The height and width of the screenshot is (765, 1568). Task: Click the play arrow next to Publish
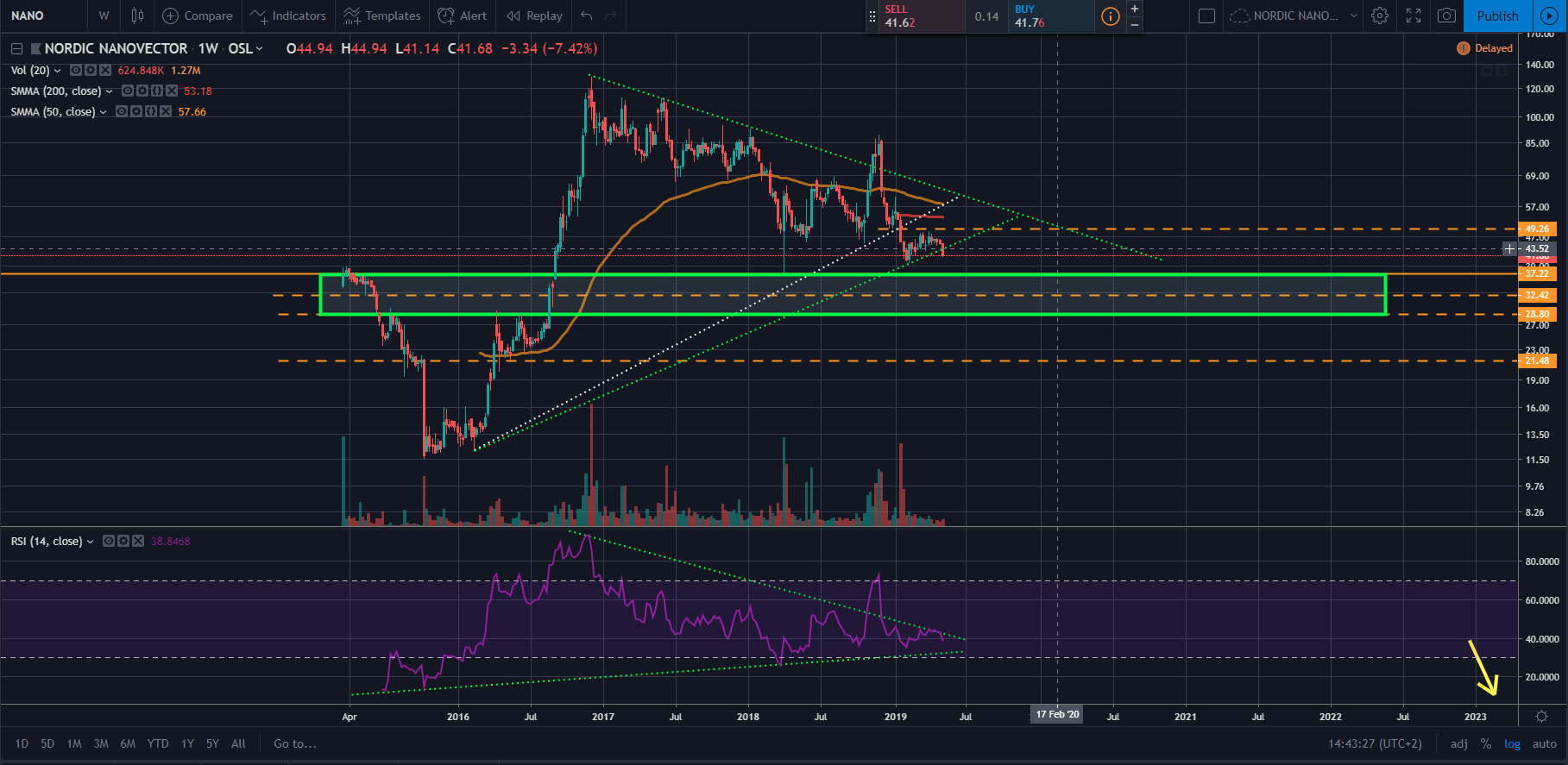(x=1550, y=16)
